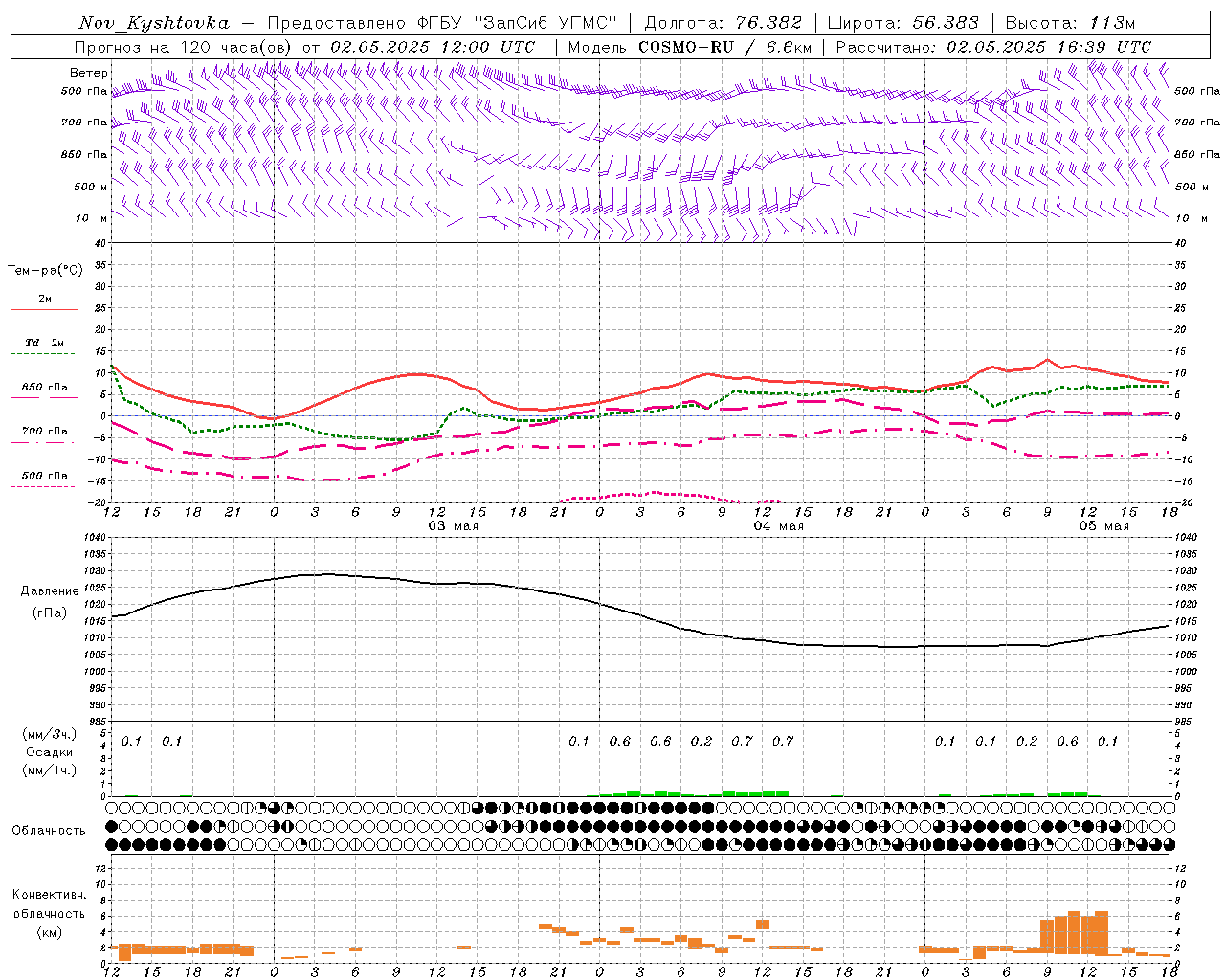
Task: Select the 'Предоставлено ФГБУ ЗапСиб УГМС' text
Action: point(443,23)
